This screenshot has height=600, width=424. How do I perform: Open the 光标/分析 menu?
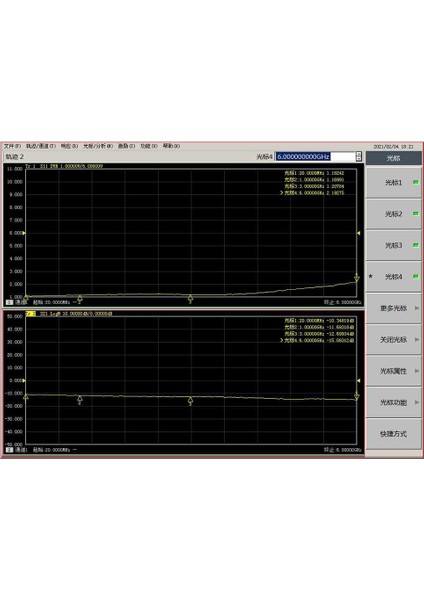98,146
